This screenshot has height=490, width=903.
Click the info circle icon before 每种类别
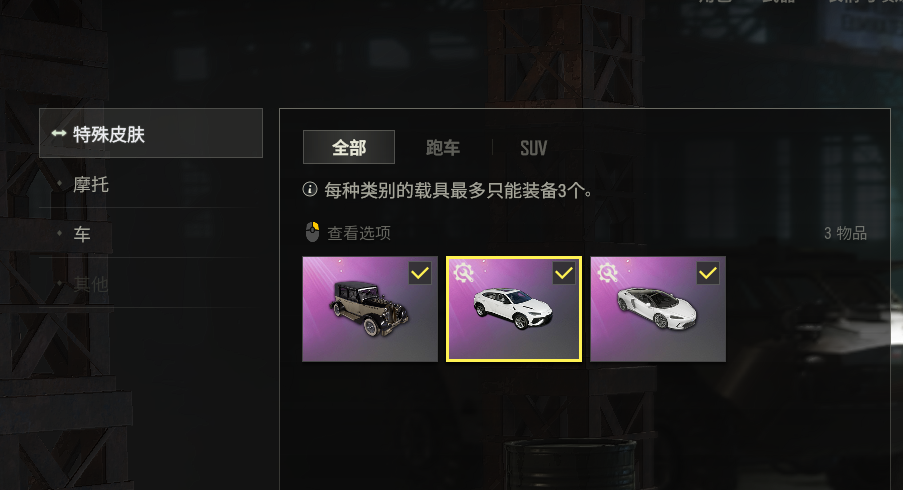310,189
